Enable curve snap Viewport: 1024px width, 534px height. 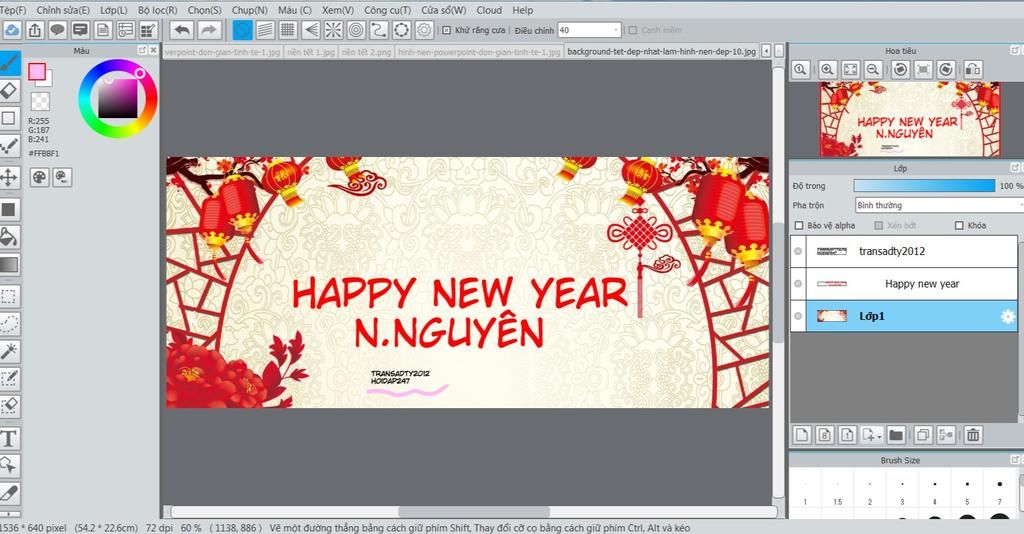(x=379, y=30)
